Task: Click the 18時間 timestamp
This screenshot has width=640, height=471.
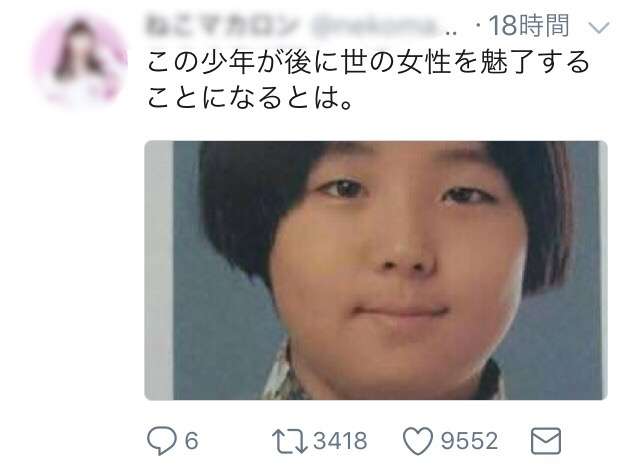Action: click(x=529, y=26)
